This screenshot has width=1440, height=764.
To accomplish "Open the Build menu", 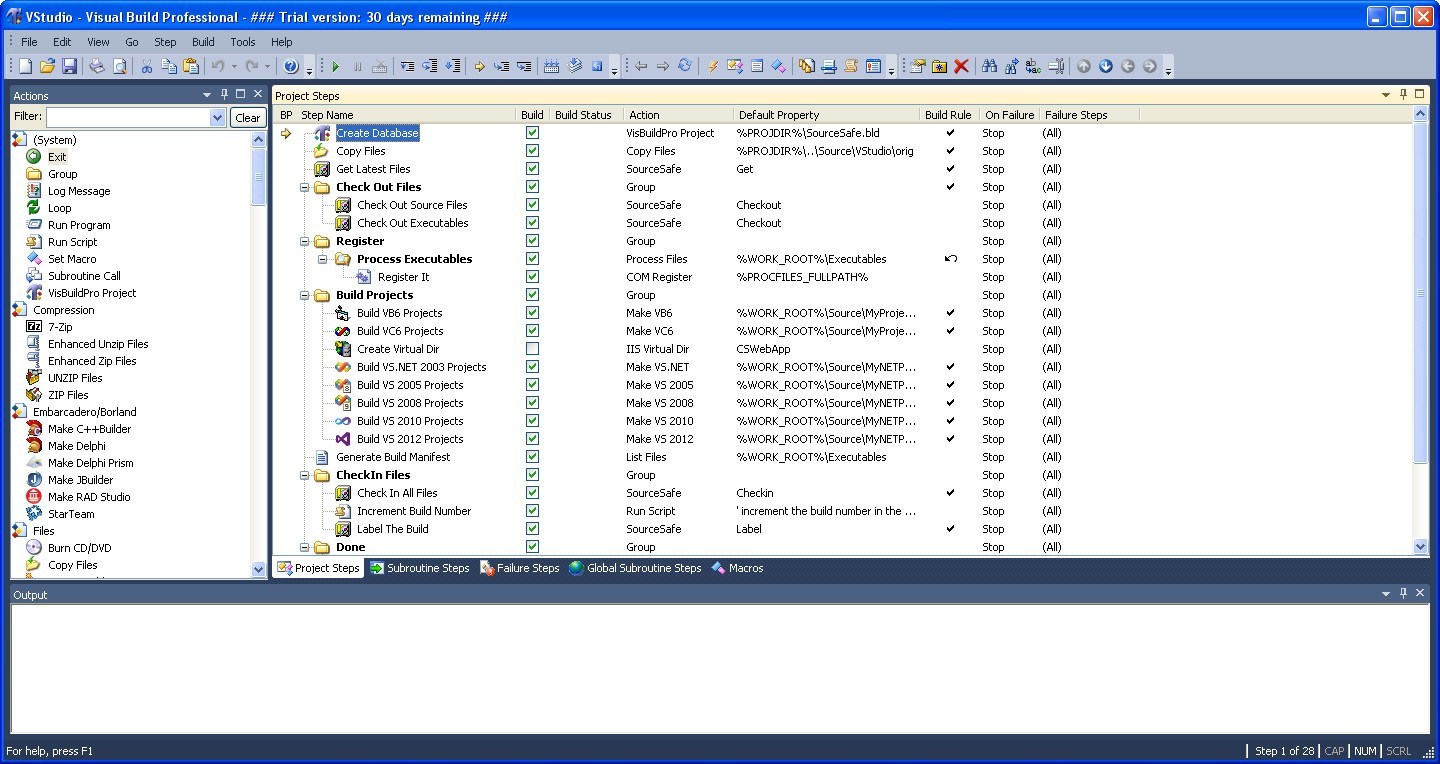I will [x=203, y=41].
